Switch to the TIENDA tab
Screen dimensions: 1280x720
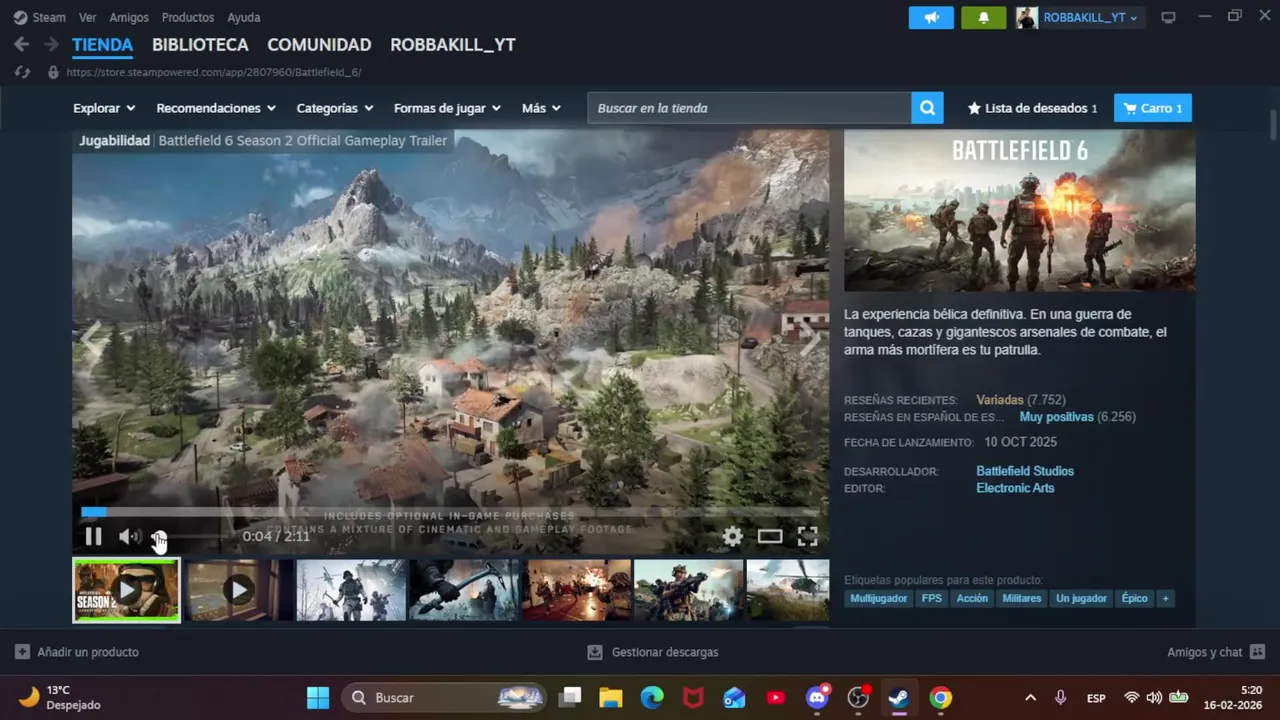point(102,45)
